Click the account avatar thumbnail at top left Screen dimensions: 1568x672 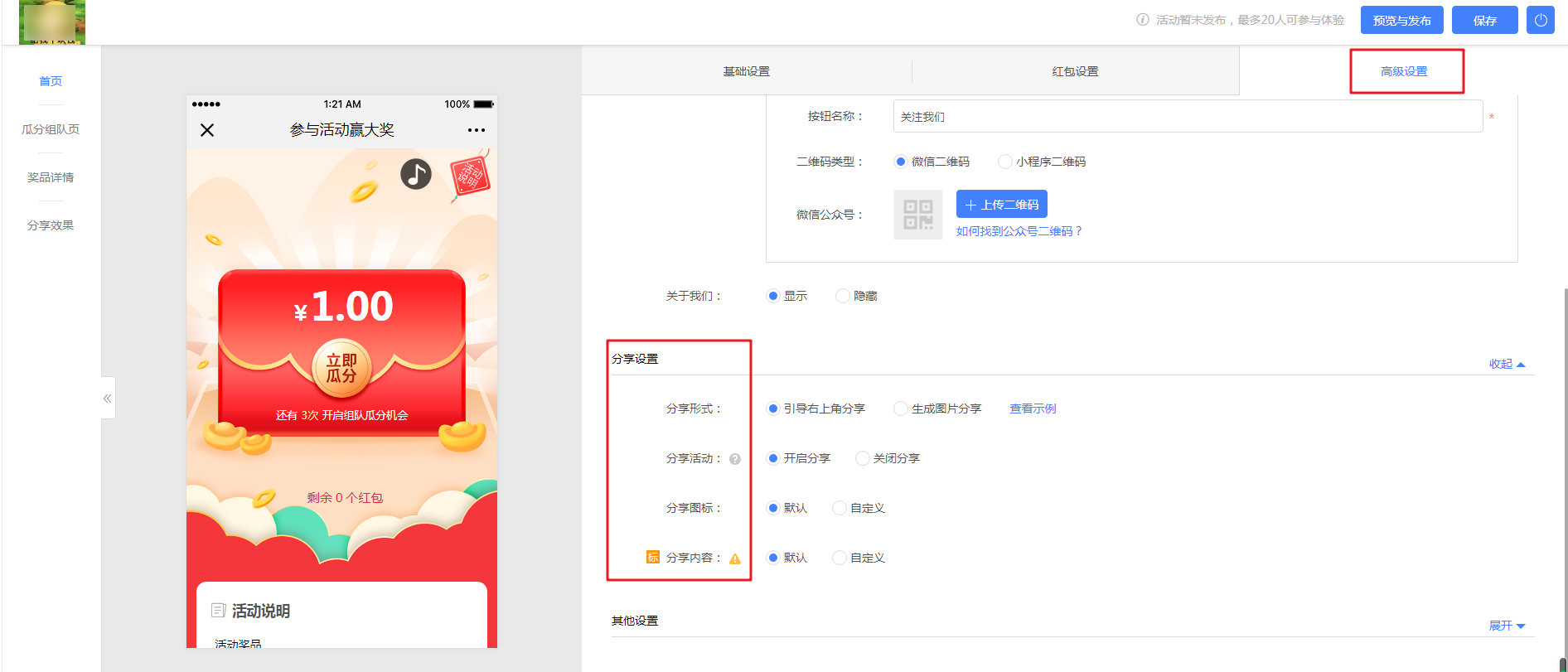pos(52,22)
